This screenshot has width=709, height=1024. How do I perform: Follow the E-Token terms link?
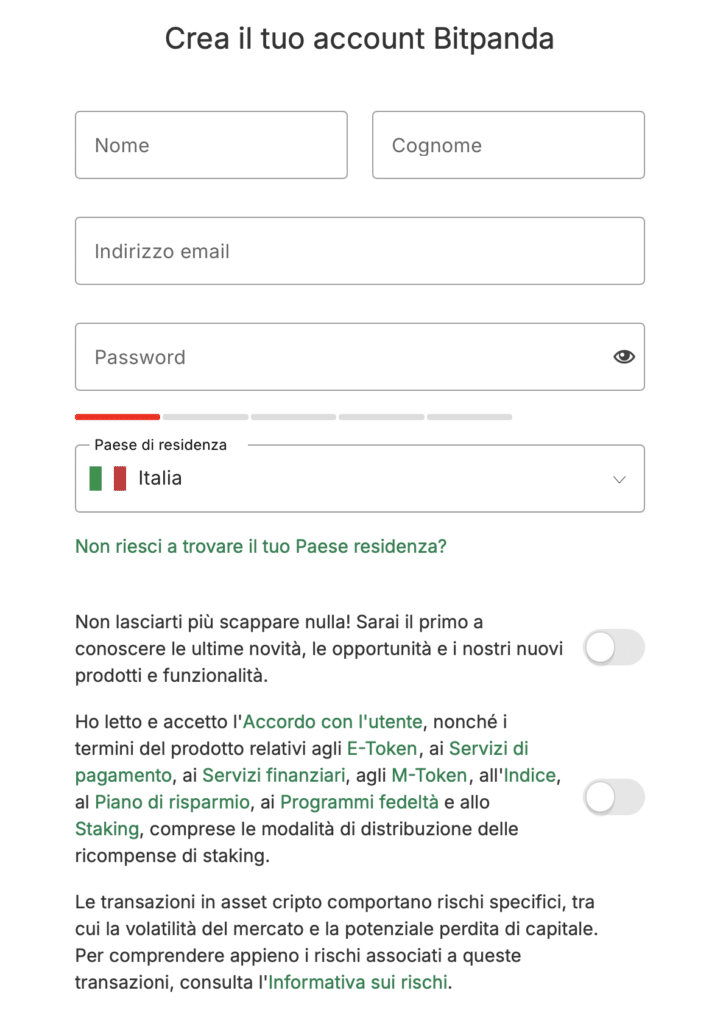(382, 748)
